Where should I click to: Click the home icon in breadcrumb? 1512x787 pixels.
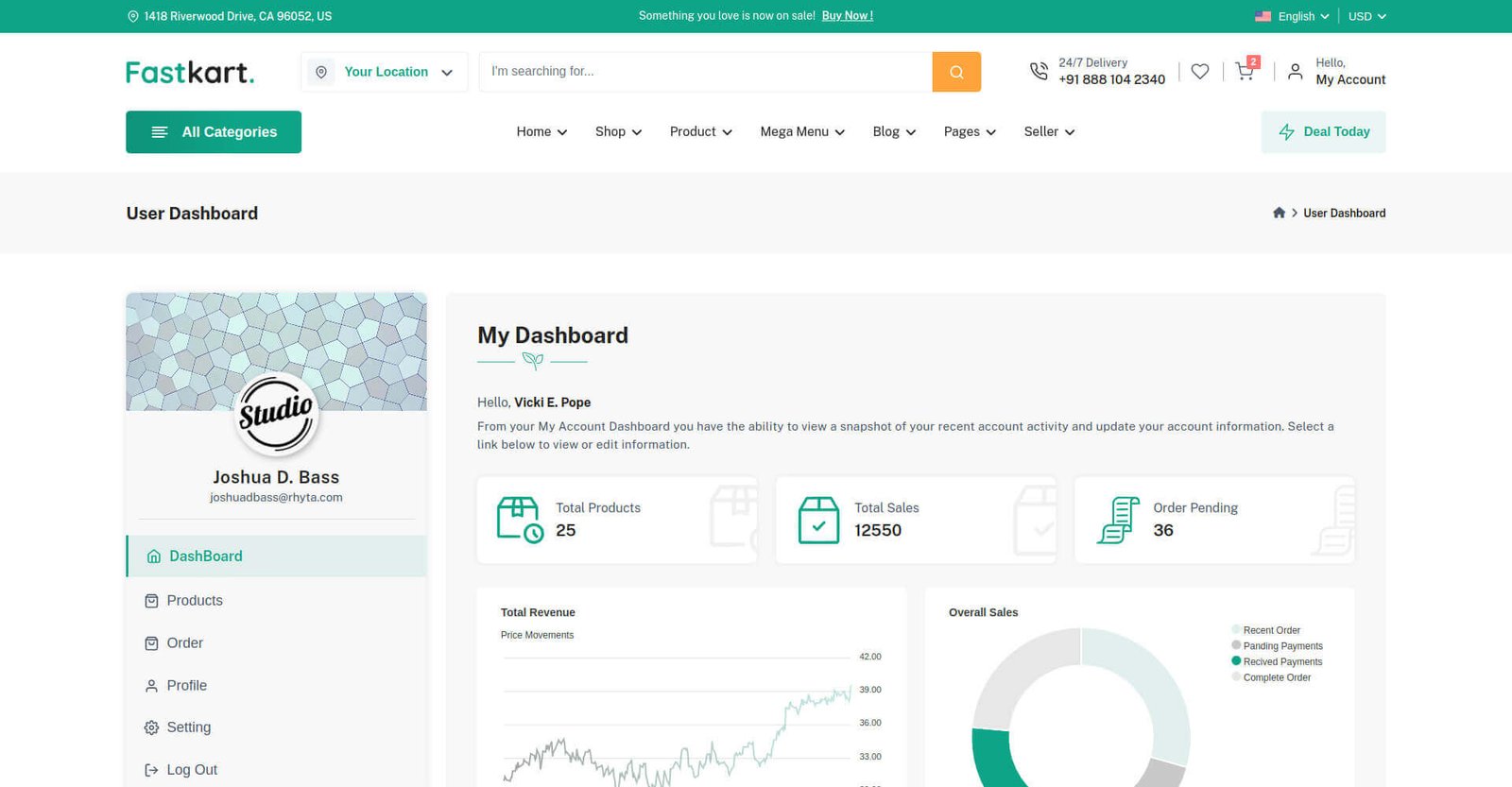coord(1279,214)
